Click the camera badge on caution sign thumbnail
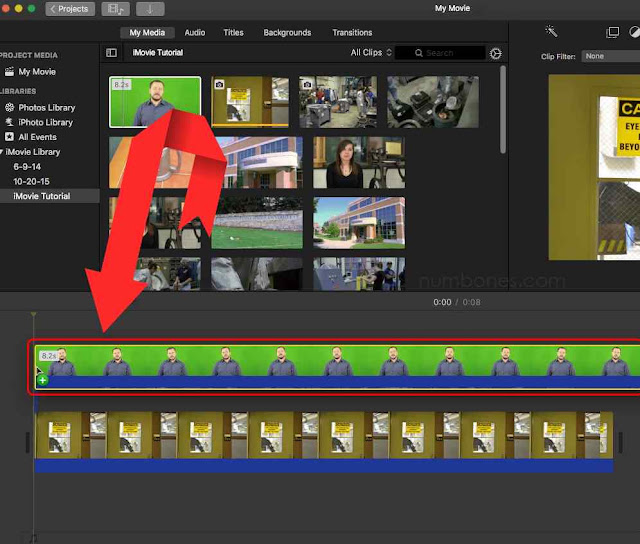The width and height of the screenshot is (640, 544). 219,84
